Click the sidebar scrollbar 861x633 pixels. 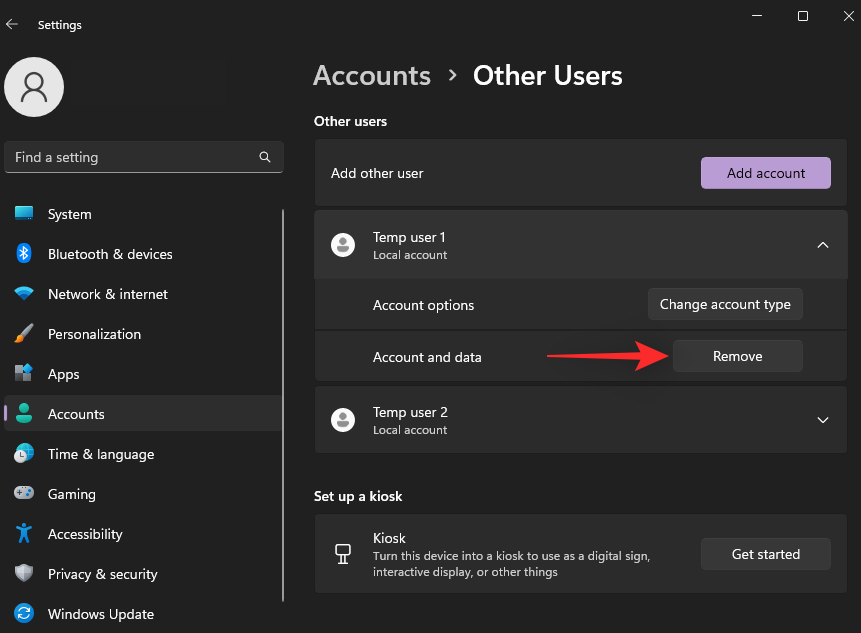coord(283,405)
